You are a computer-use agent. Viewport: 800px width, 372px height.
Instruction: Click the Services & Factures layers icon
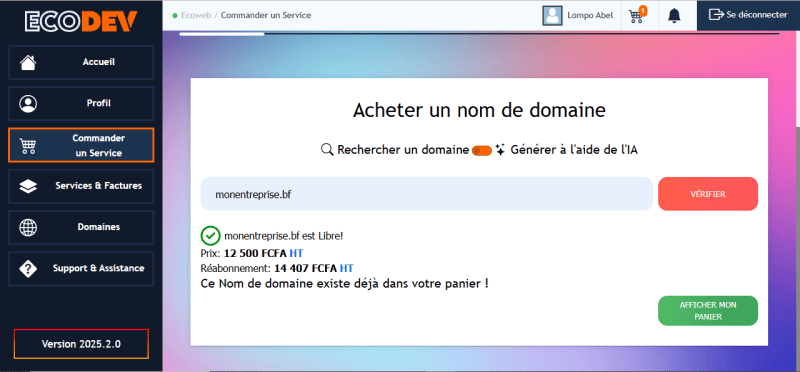tap(28, 186)
